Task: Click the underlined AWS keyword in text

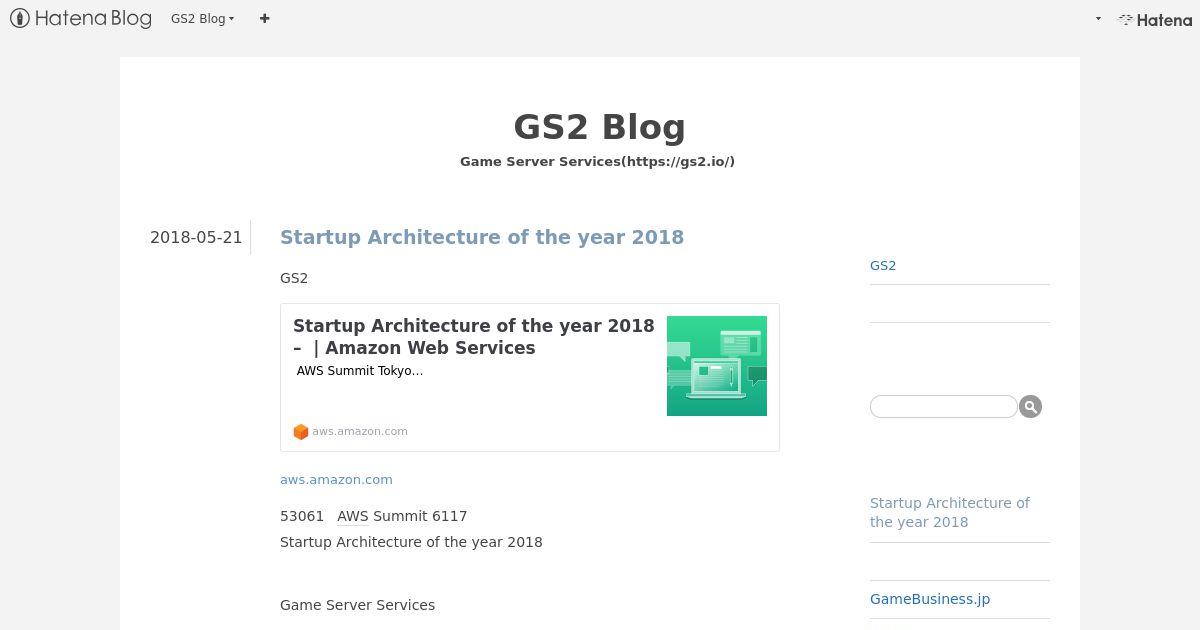Action: 353,516
